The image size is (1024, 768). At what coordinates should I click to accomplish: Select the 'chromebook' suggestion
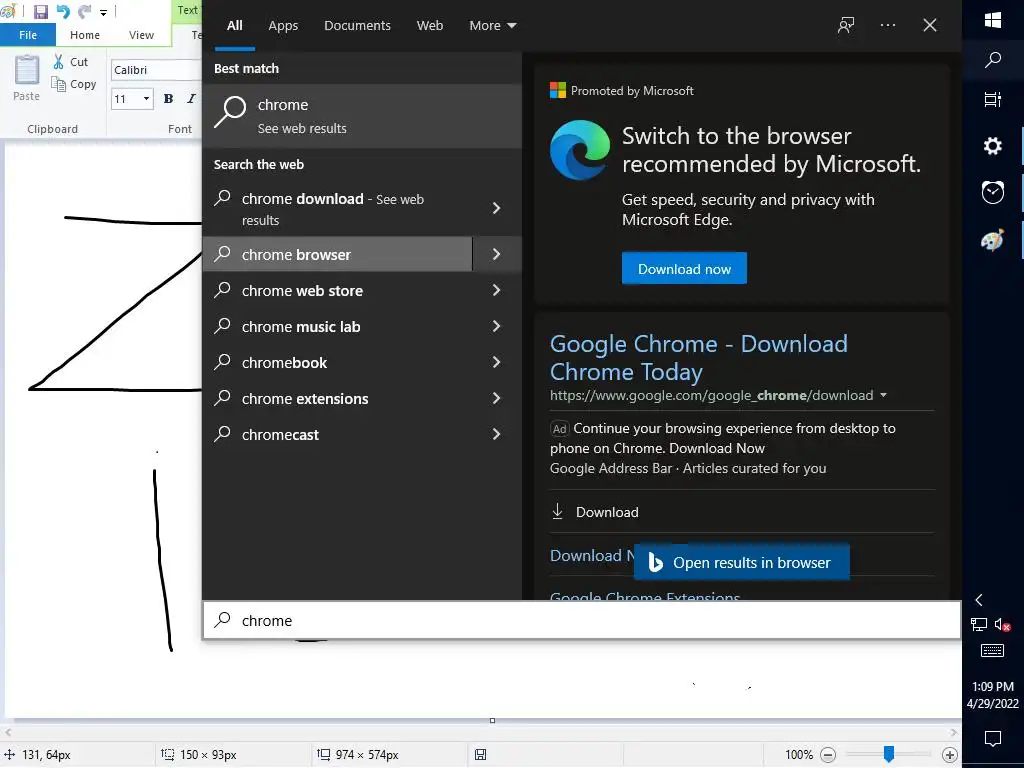[x=338, y=362]
